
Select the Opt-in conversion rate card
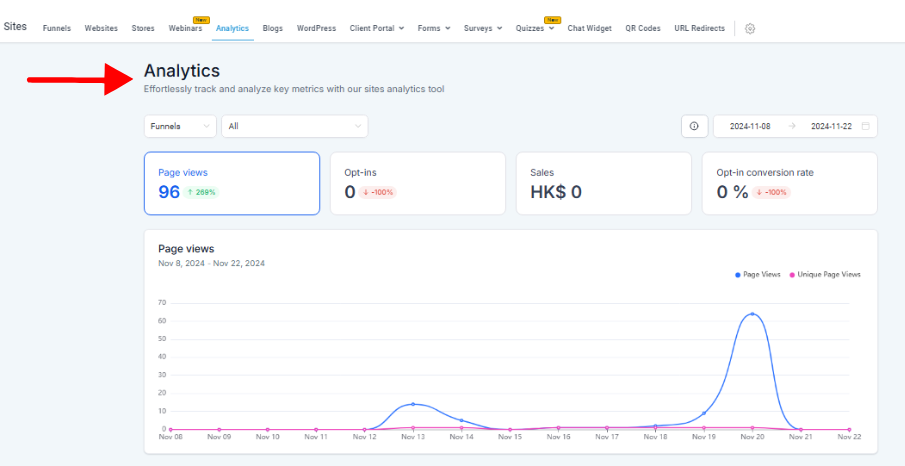pyautogui.click(x=790, y=184)
